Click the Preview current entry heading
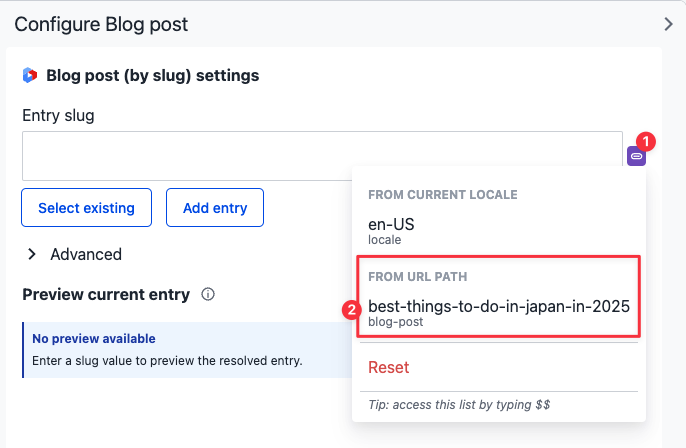Screen dimensions: 686x448 click(106, 294)
